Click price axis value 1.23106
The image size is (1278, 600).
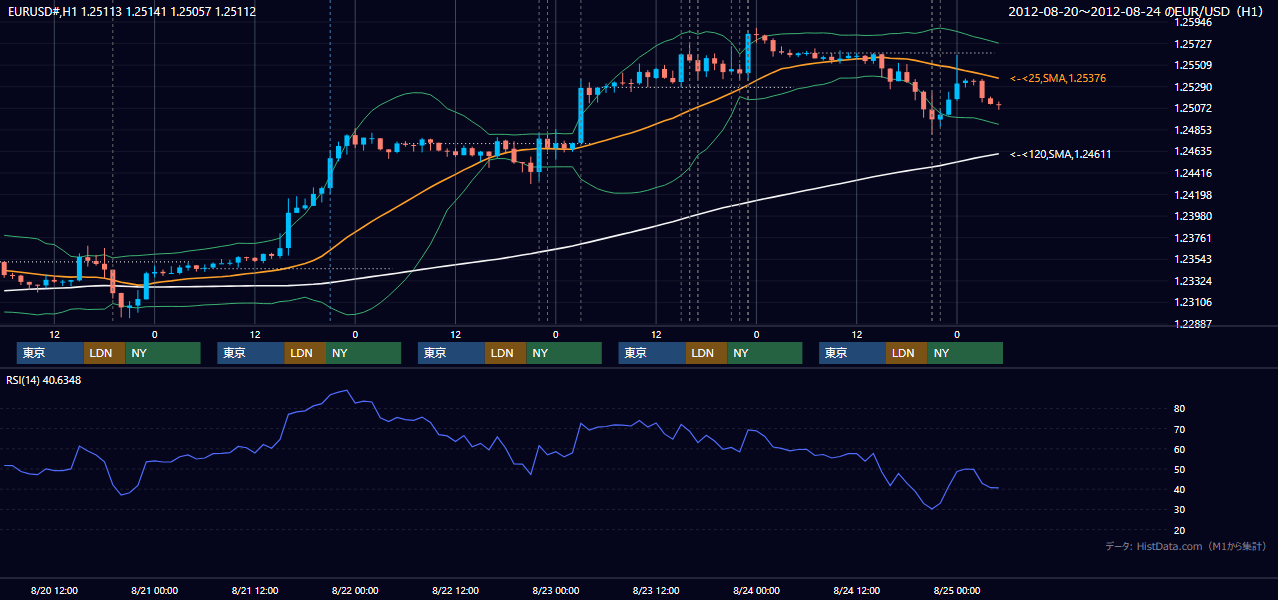(1194, 302)
